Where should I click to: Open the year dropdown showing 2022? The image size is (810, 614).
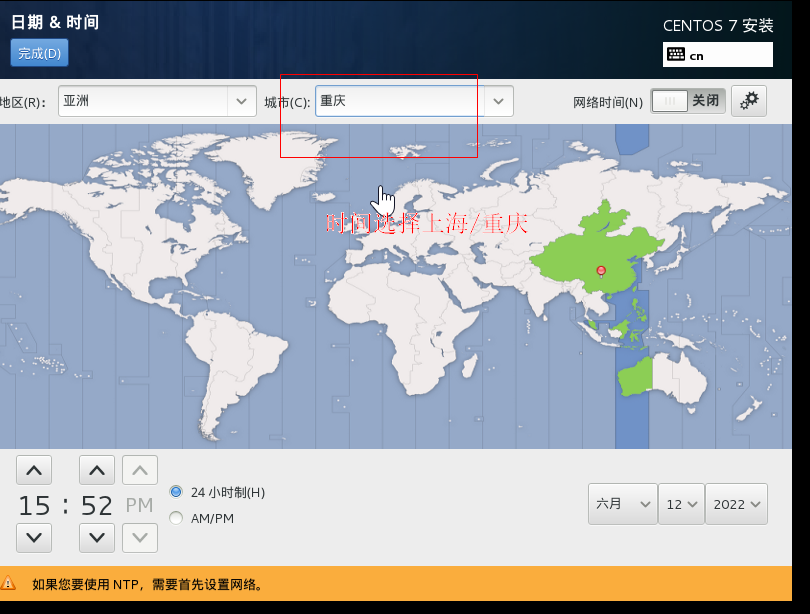pyautogui.click(x=736, y=504)
